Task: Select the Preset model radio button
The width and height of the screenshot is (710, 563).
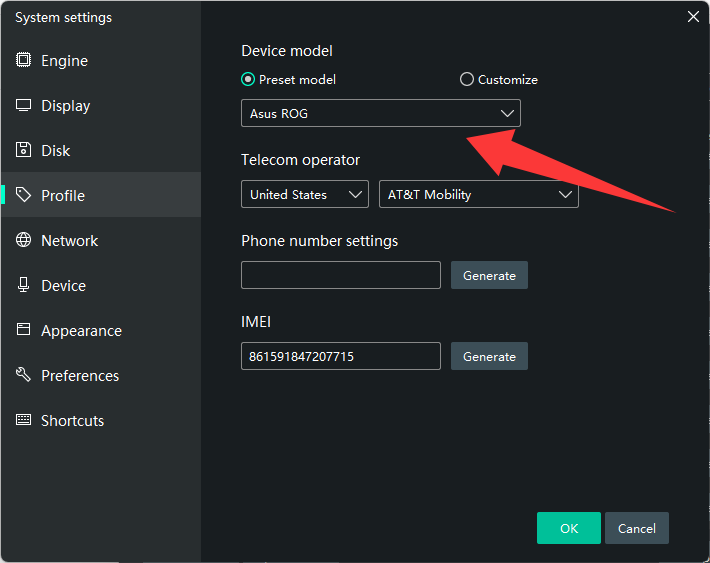Action: click(x=248, y=80)
